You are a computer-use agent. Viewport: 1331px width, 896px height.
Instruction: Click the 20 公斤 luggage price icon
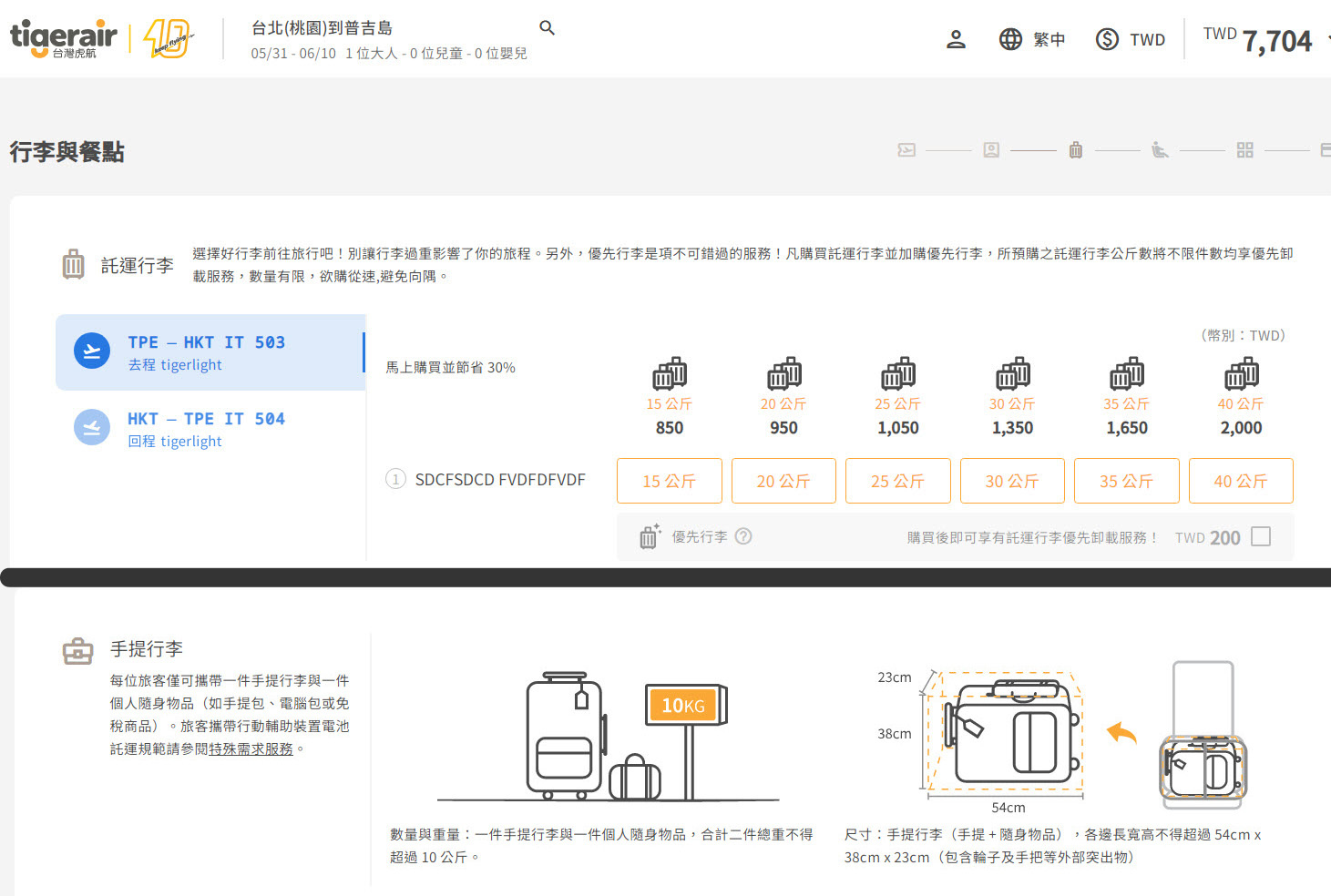(x=783, y=373)
